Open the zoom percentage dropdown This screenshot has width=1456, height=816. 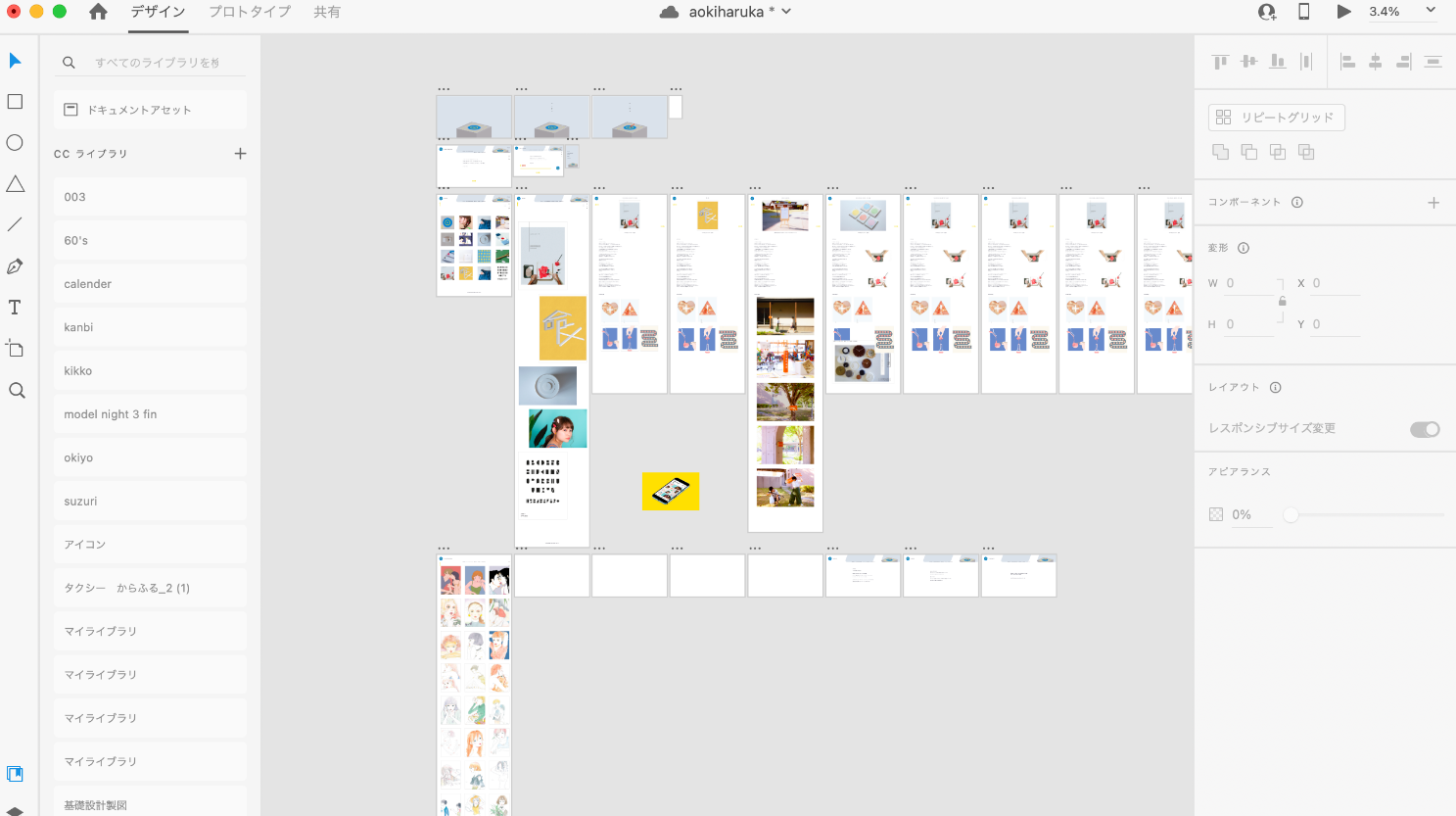[x=1430, y=11]
